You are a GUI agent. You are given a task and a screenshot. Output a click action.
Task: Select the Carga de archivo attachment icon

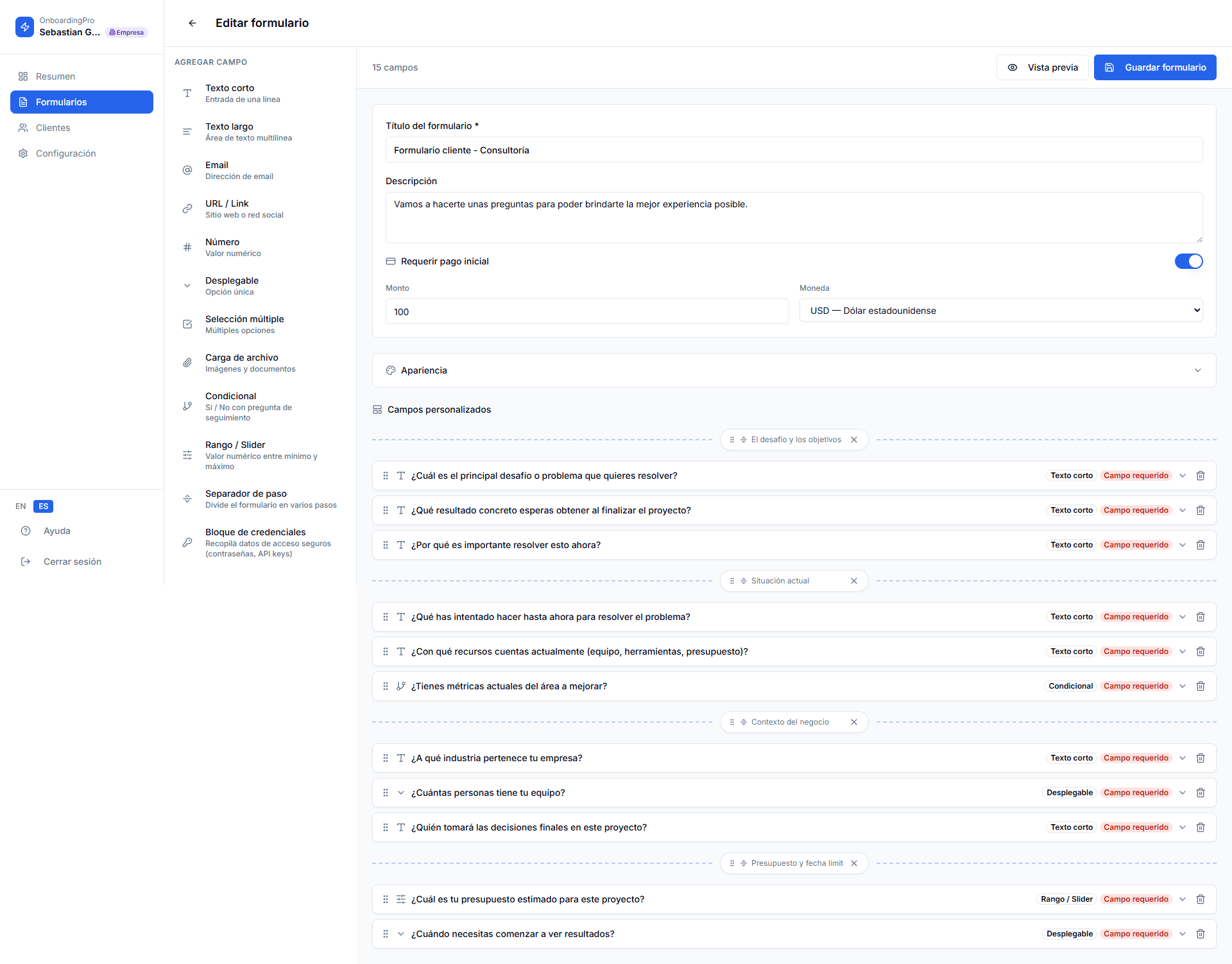pos(187,363)
